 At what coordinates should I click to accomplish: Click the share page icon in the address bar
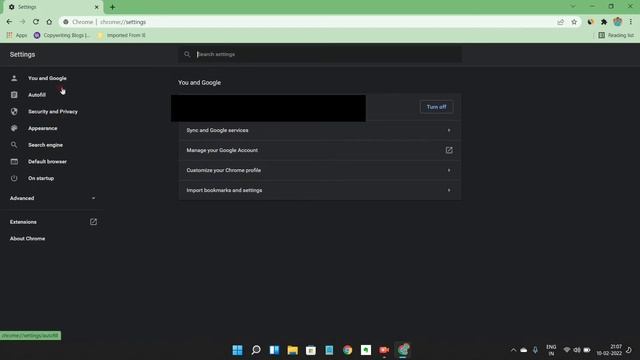560,22
